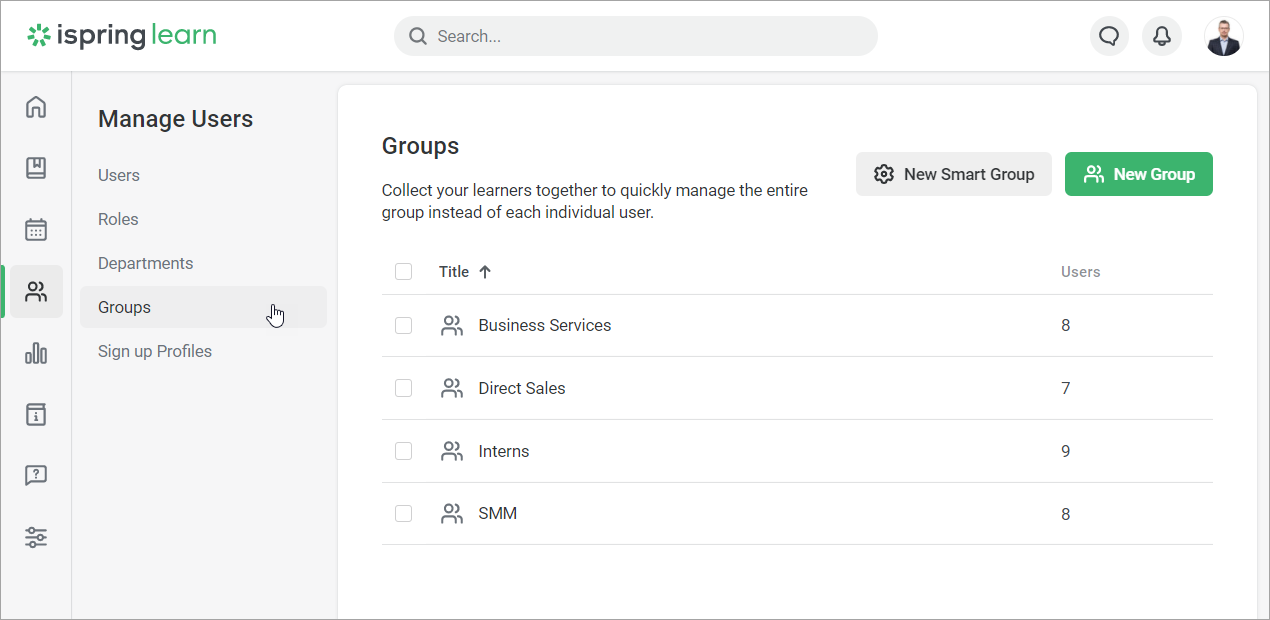Open the Interns group
The width and height of the screenshot is (1270, 620).
(504, 451)
